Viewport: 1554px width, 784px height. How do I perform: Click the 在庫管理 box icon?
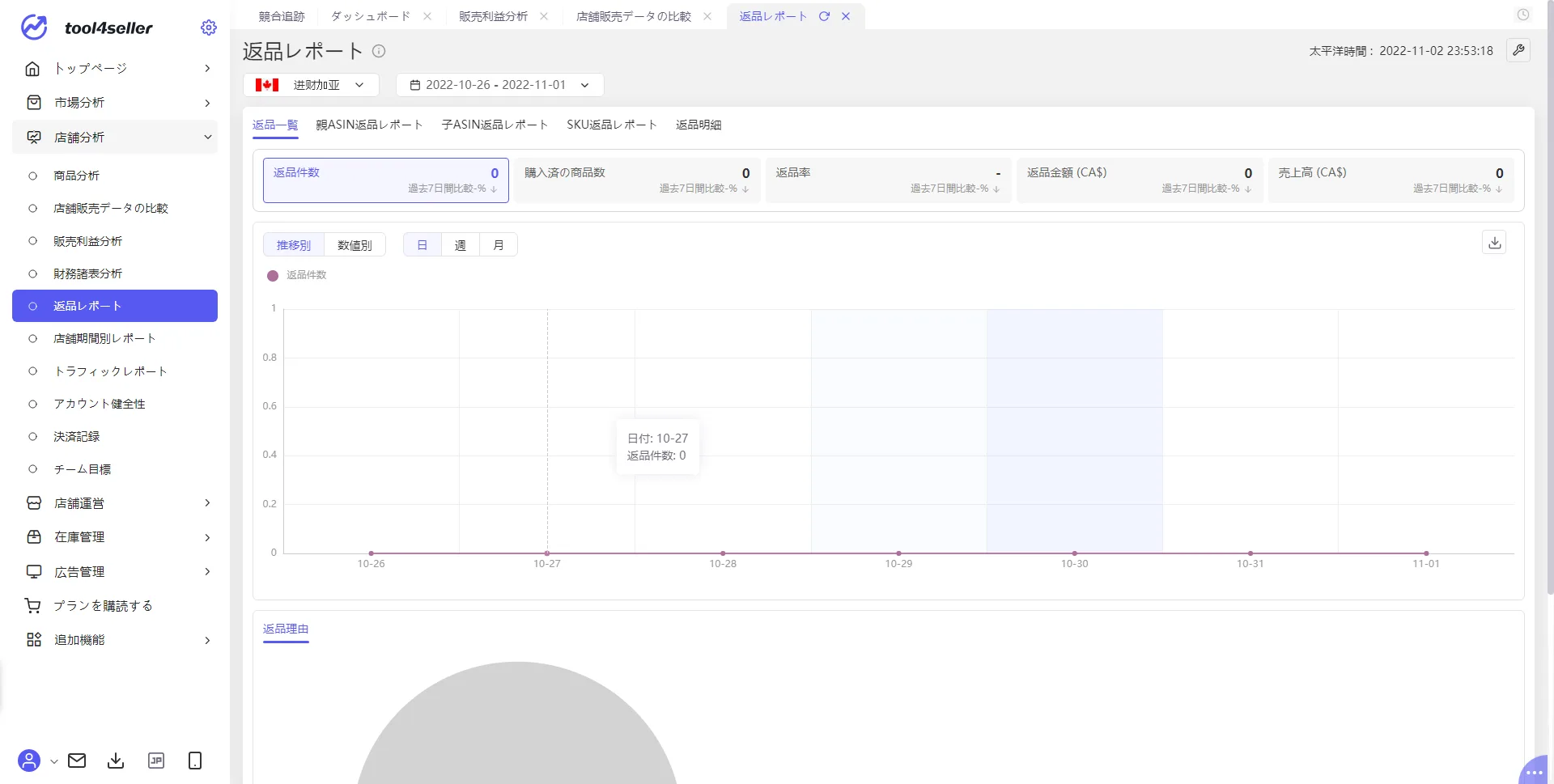coord(33,537)
